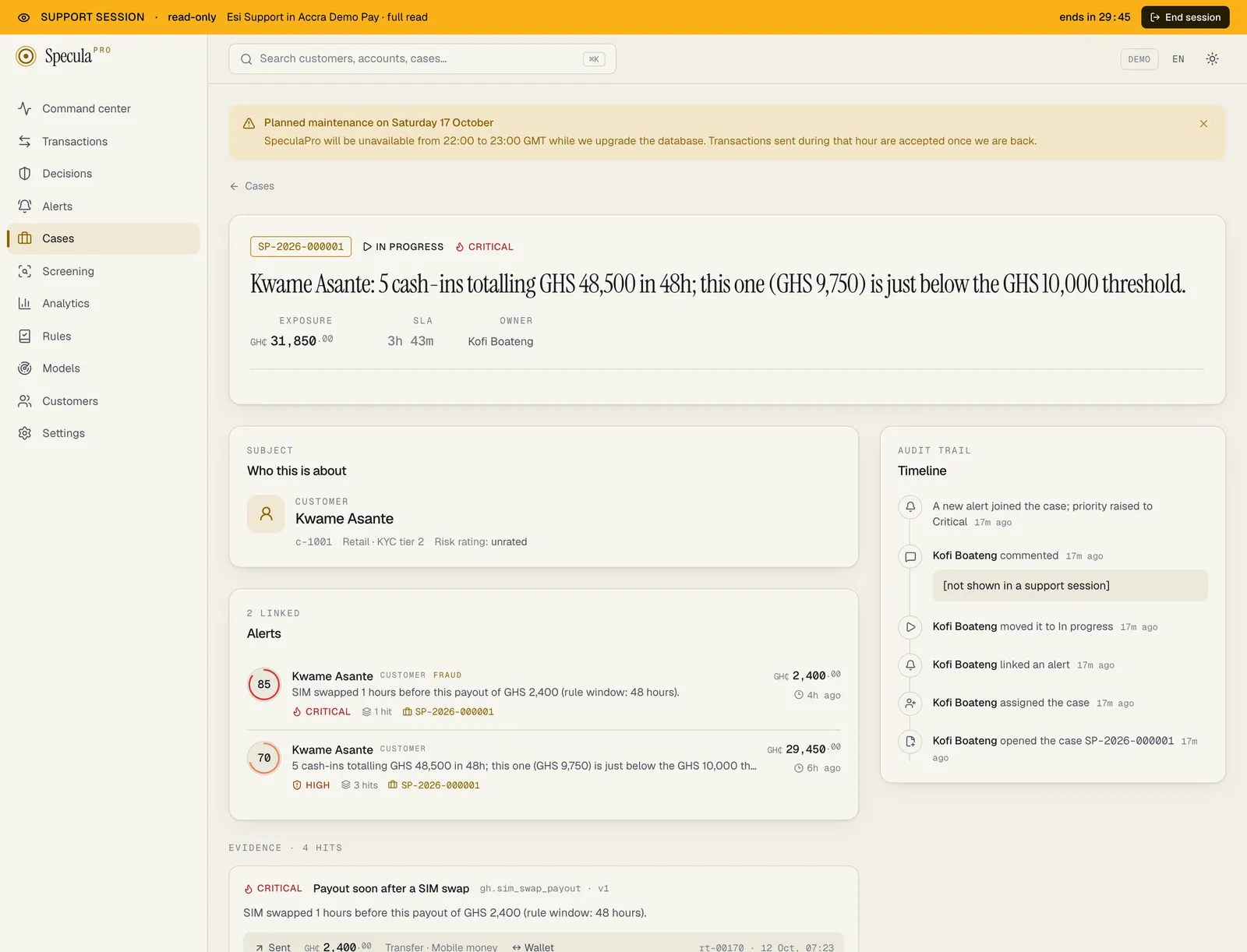
Task: Click the maintenance warning triangle icon
Action: tap(249, 123)
